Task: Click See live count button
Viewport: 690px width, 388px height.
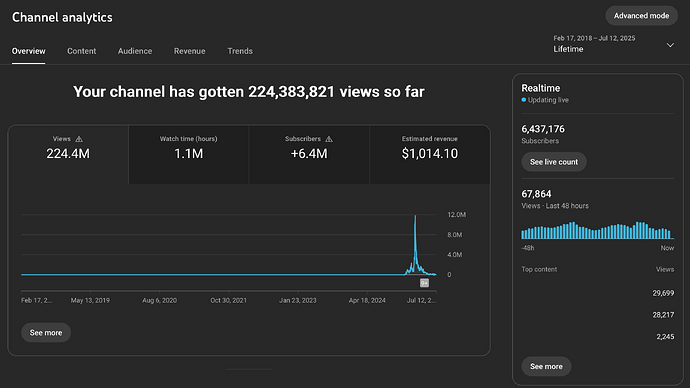Action: pyautogui.click(x=554, y=162)
